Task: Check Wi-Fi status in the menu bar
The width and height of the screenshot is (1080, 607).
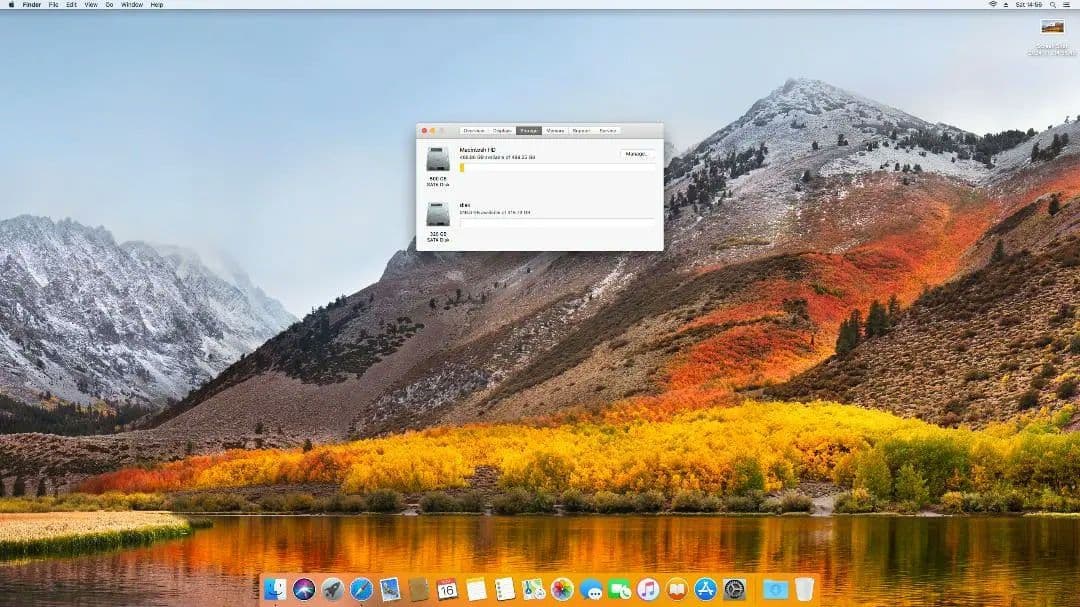Action: click(x=993, y=4)
